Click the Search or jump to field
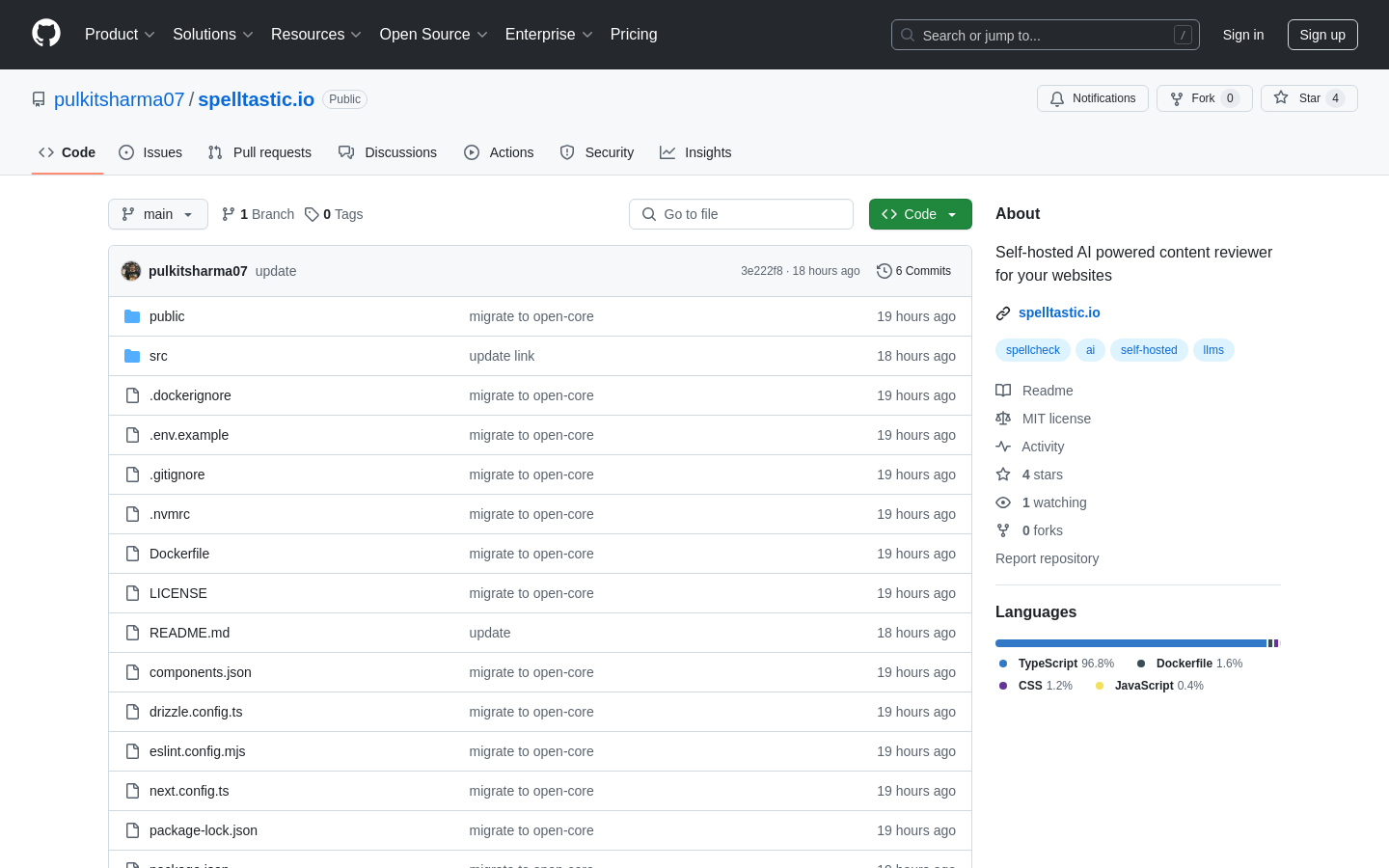 click(x=1046, y=35)
